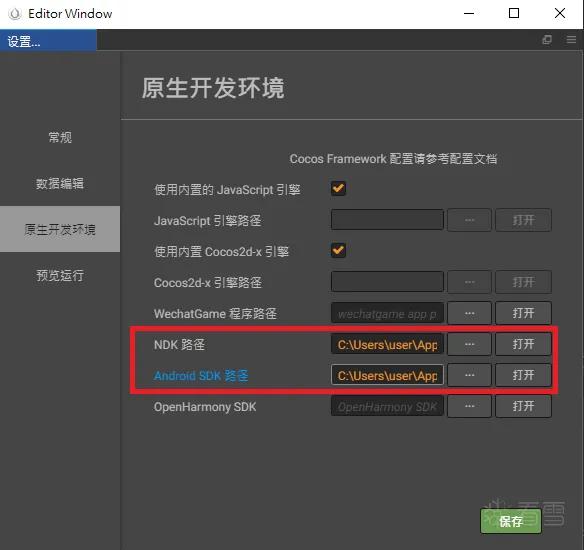Click browse ellipsis for Android SDK 路径

[x=469, y=375]
